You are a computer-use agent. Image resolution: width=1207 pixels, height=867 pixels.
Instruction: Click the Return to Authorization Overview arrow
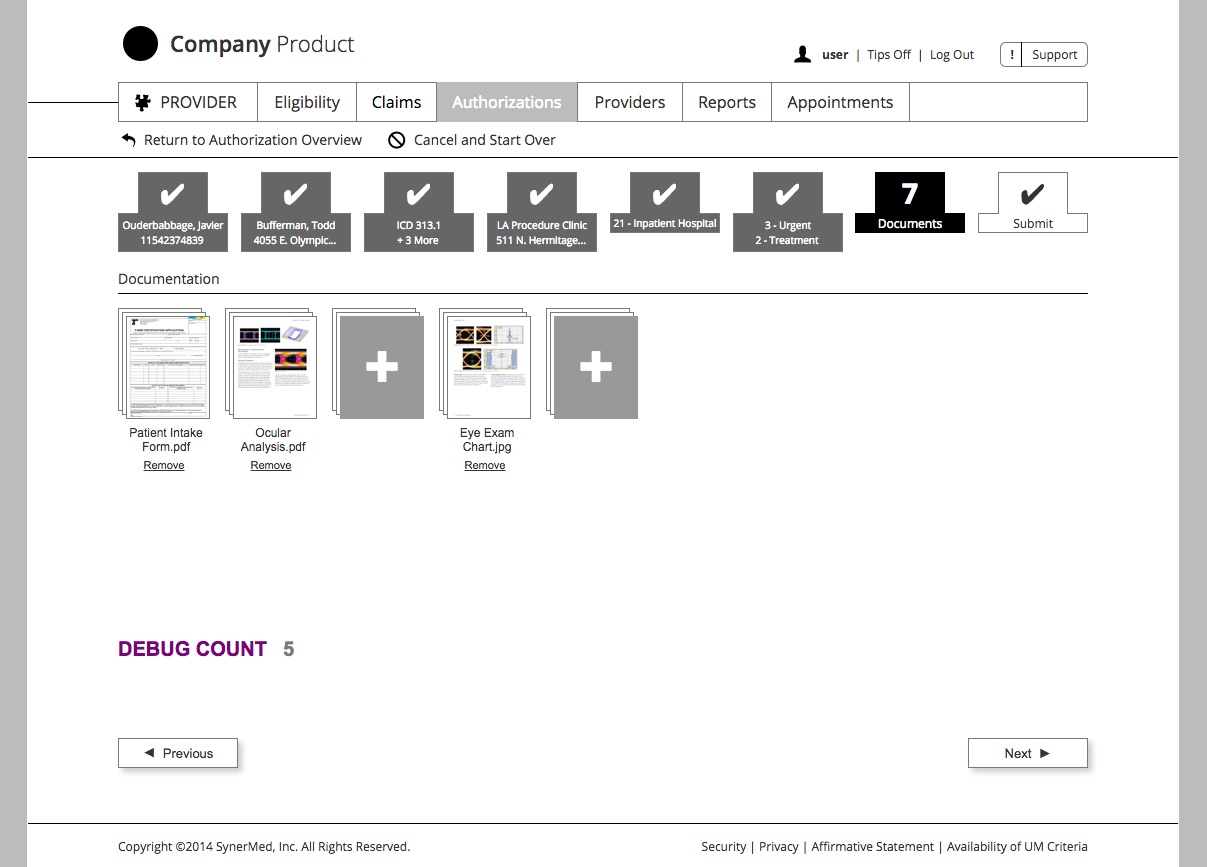pyautogui.click(x=129, y=140)
